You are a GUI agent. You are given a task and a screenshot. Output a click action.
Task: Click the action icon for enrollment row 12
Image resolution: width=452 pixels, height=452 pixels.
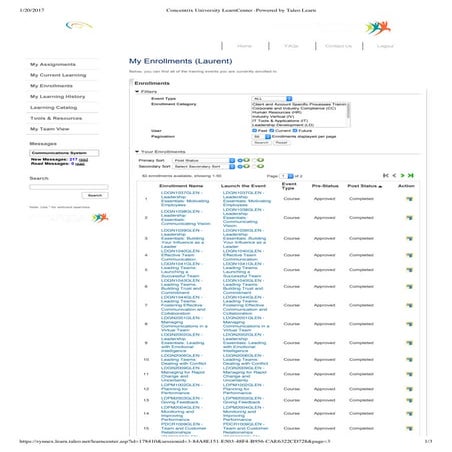[x=409, y=389]
